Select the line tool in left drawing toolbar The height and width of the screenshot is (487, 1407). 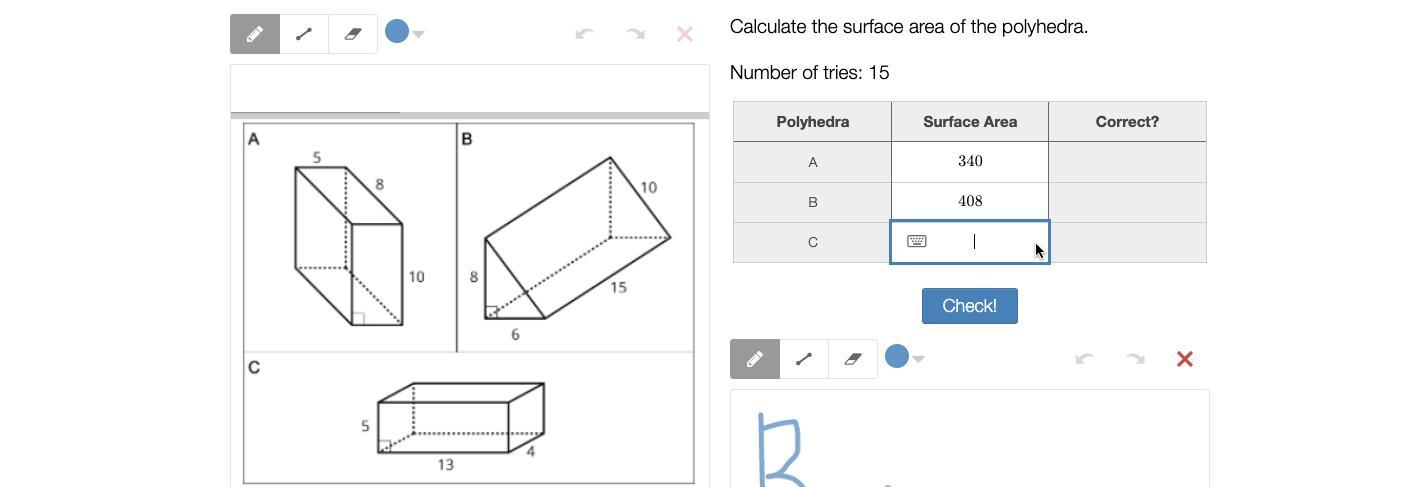click(x=304, y=34)
